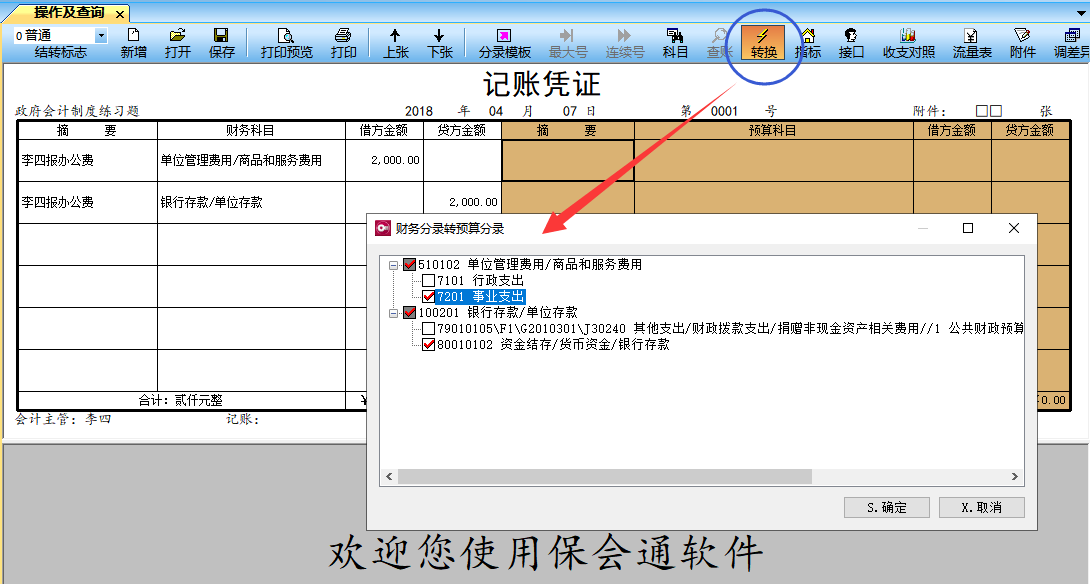
Task: Go to next voucher with 下张
Action: pos(439,42)
